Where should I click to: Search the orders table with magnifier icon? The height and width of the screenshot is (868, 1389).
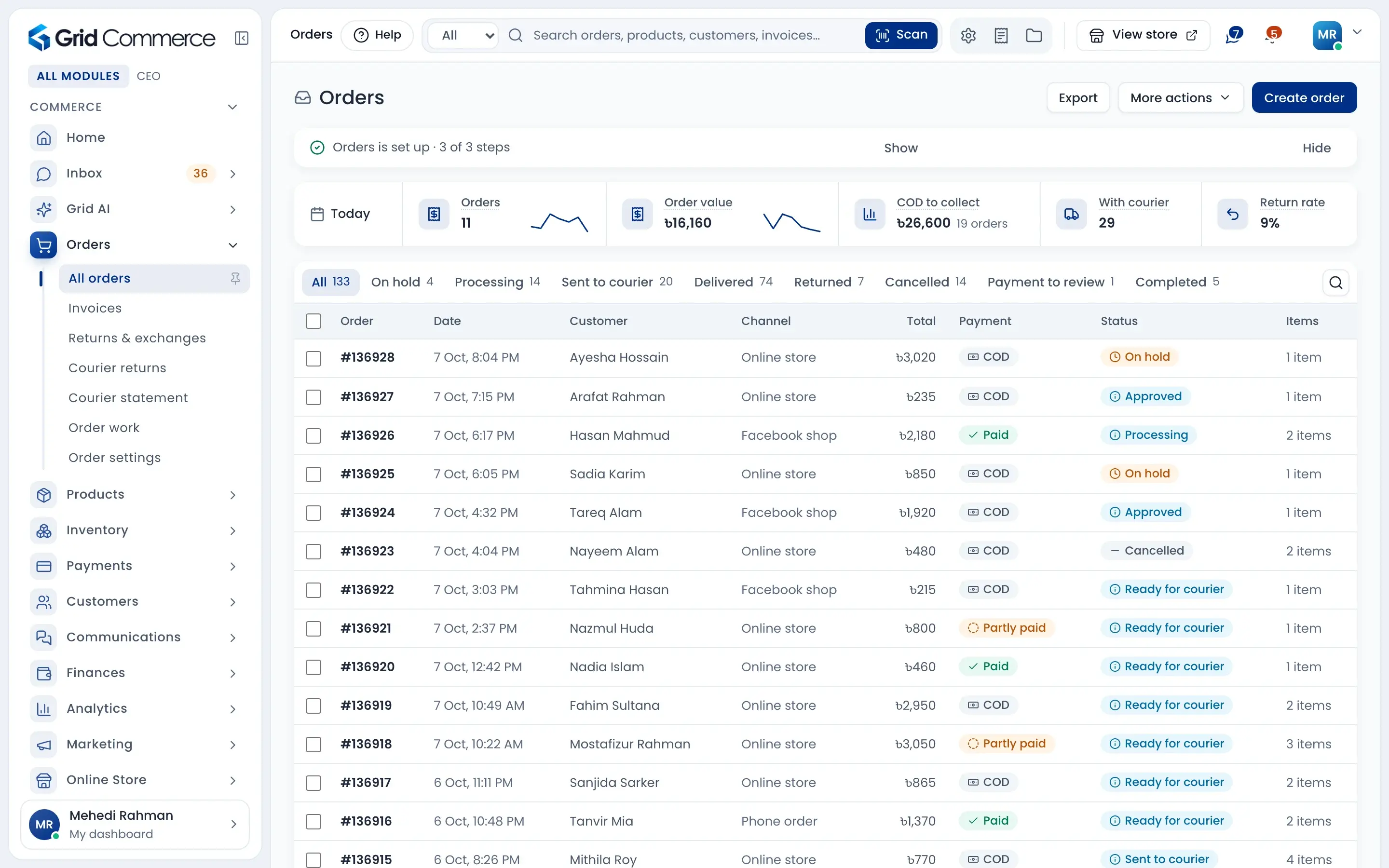pyautogui.click(x=1335, y=283)
